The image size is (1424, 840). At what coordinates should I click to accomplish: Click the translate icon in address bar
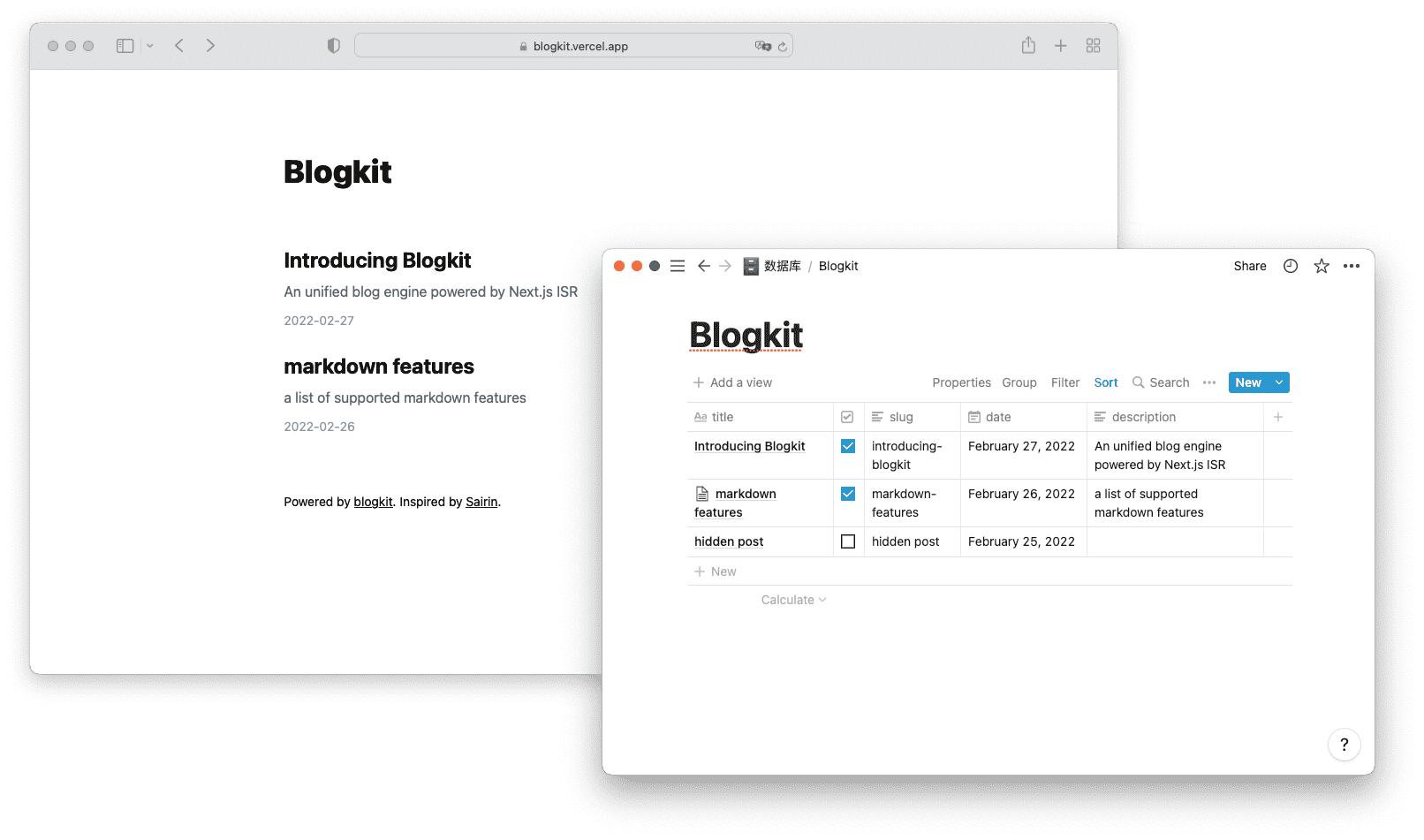click(x=762, y=46)
